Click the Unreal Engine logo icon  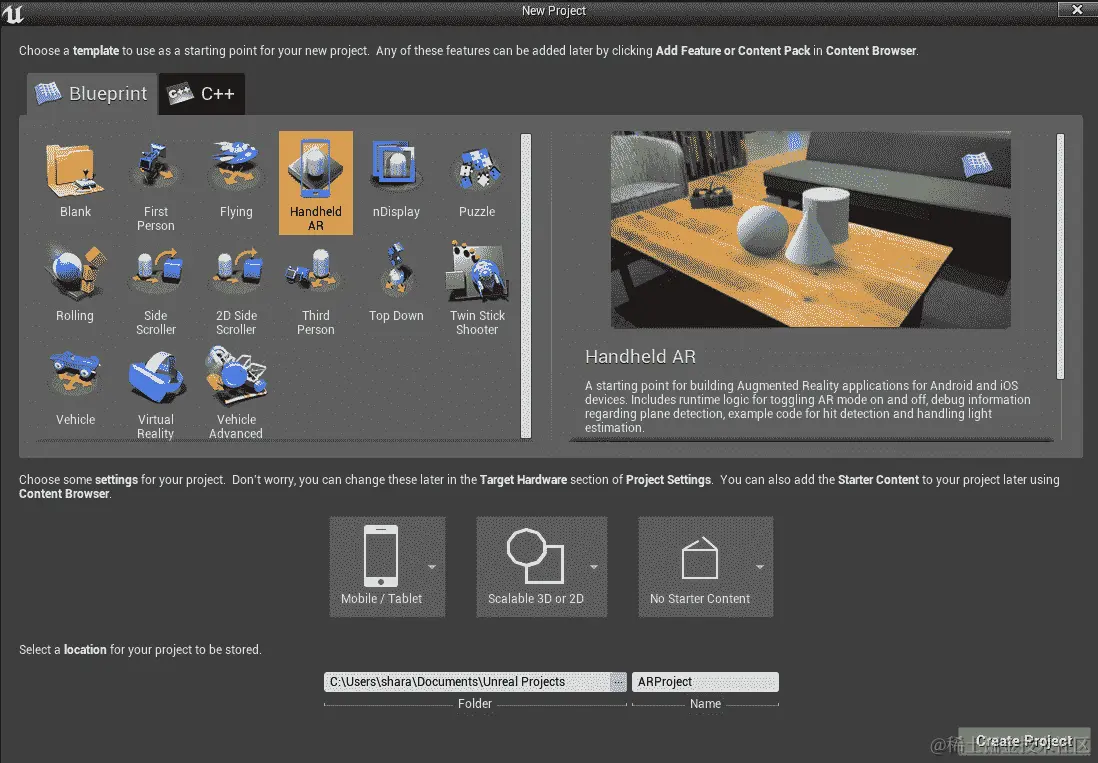click(13, 13)
